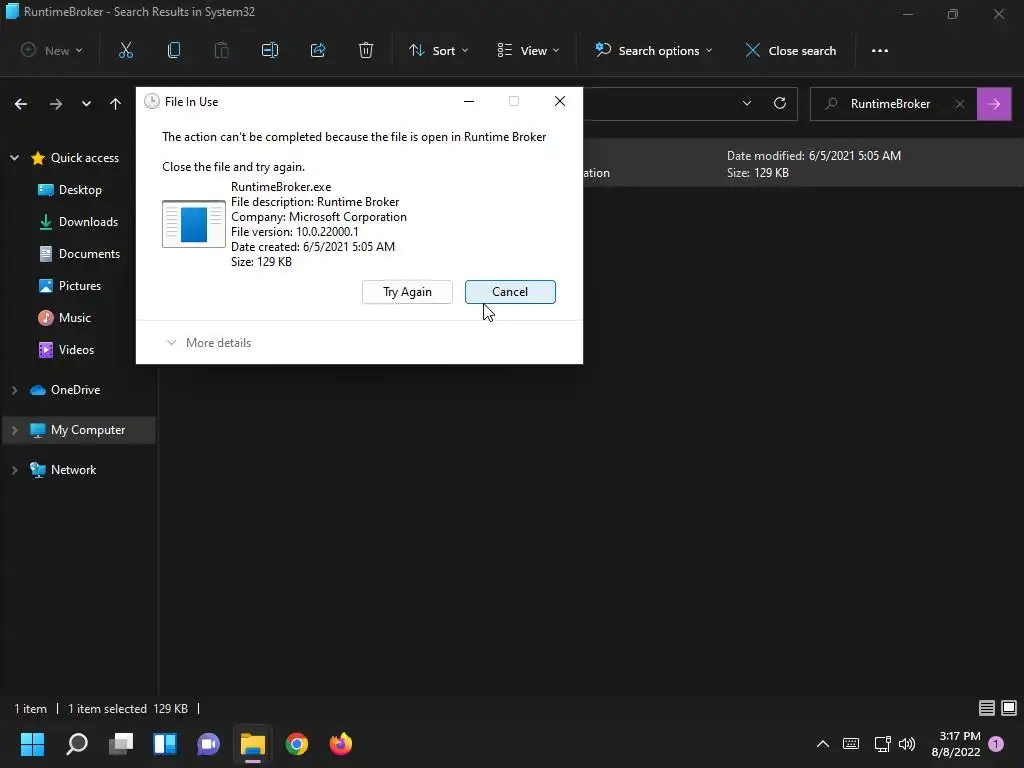Click the RuntimeBroker.exe thumbnail in dialog

(x=194, y=224)
